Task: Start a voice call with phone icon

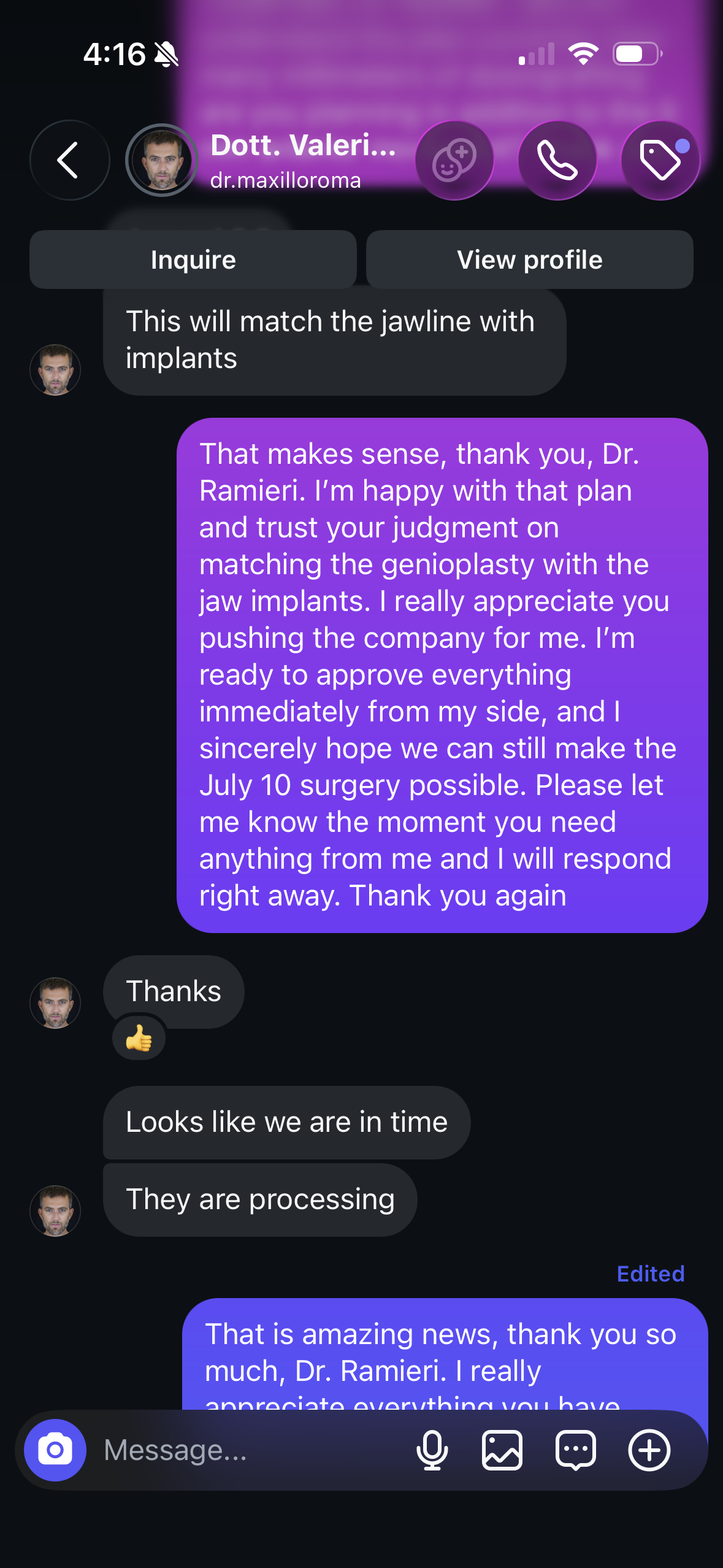Action: tap(557, 160)
